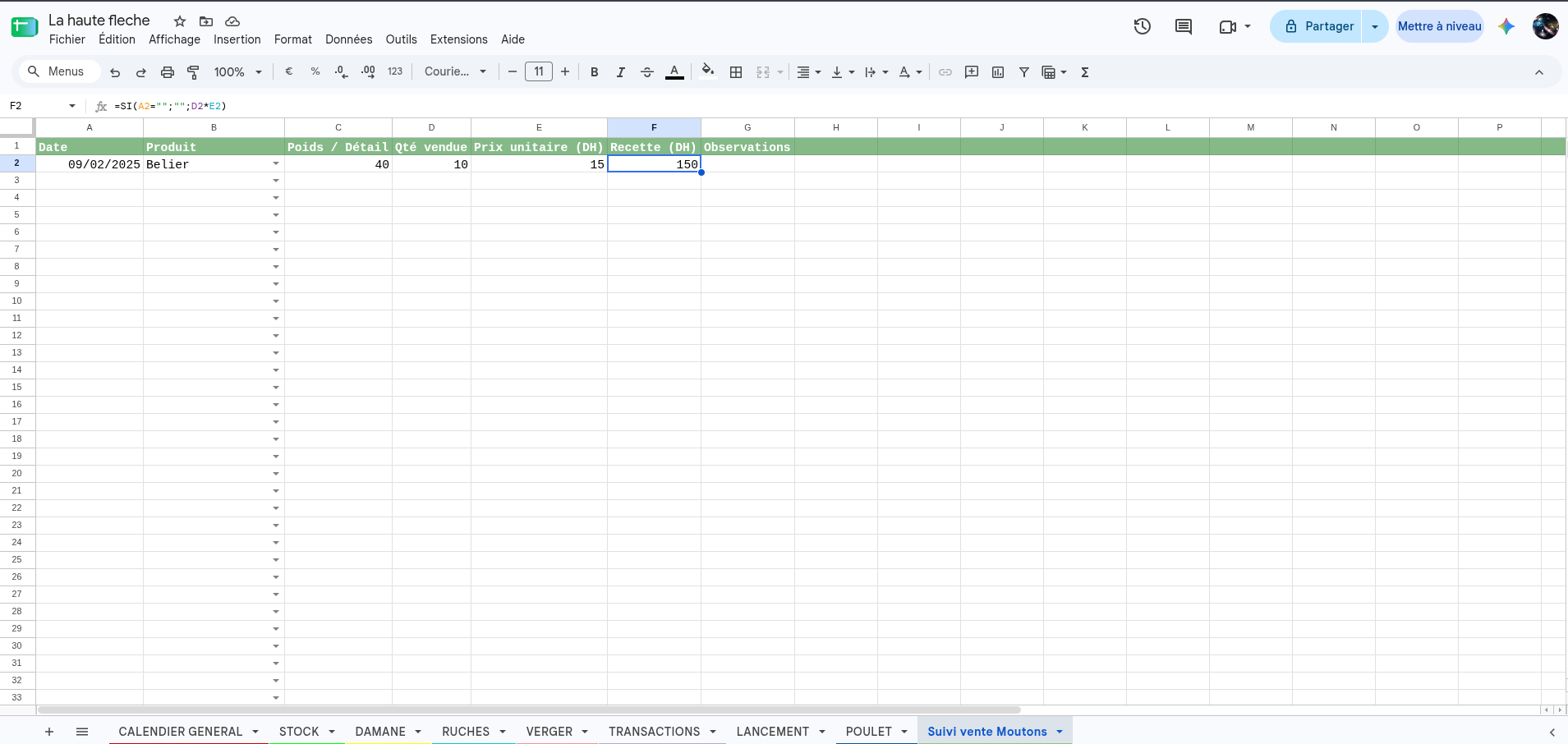Open the Données menu
The image size is (1568, 744).
coord(349,39)
